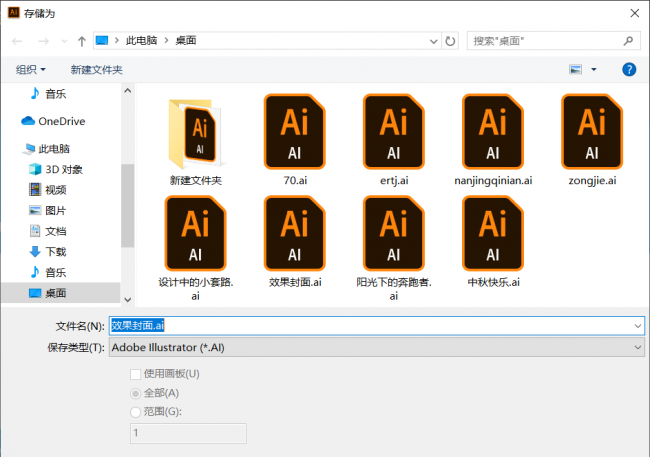Viewport: 650px width, 457px height.
Task: Open 3D 对象 in the sidebar
Action: pyautogui.click(x=56, y=169)
